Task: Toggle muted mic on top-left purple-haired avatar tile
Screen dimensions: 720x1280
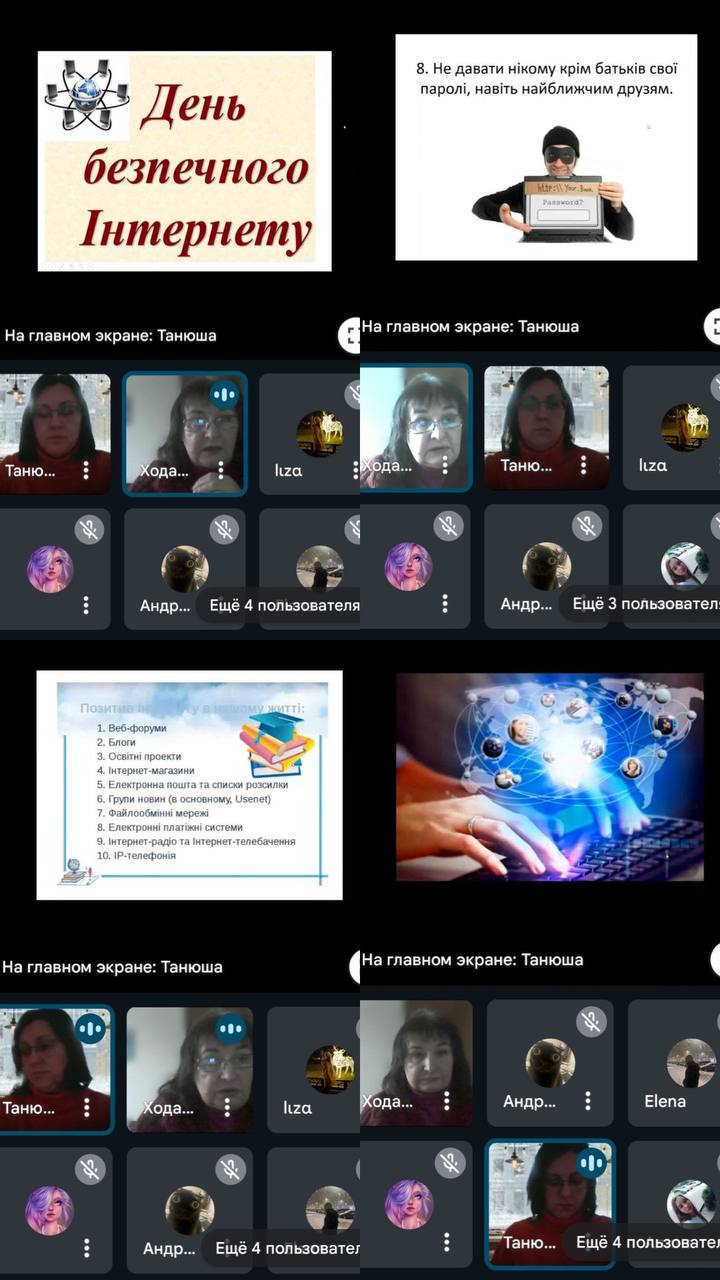Action: (89, 529)
